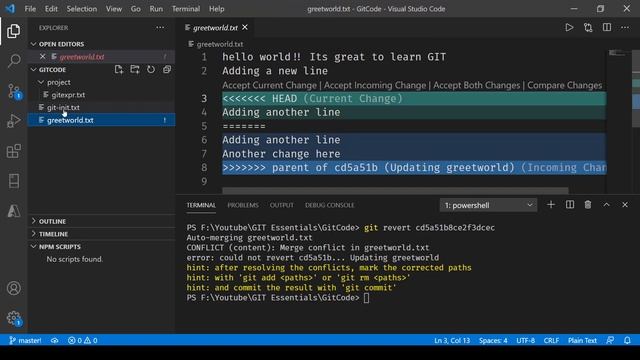Switch to the DEBUG CONSOLE tab
640x360 pixels.
(x=329, y=205)
